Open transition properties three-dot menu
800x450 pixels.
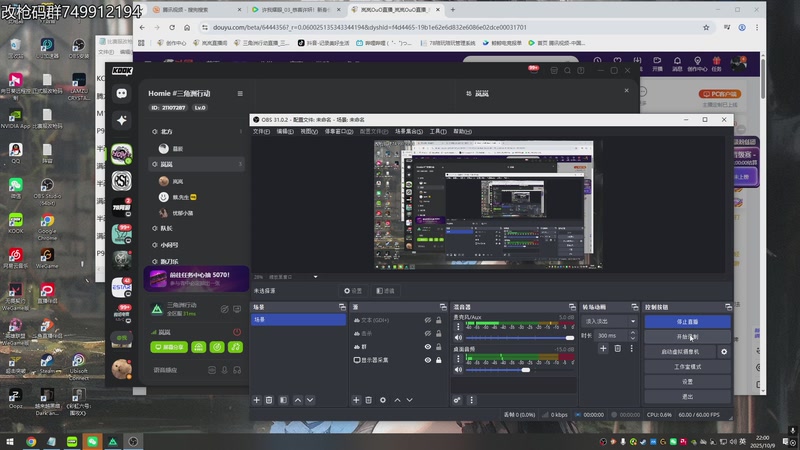point(632,348)
